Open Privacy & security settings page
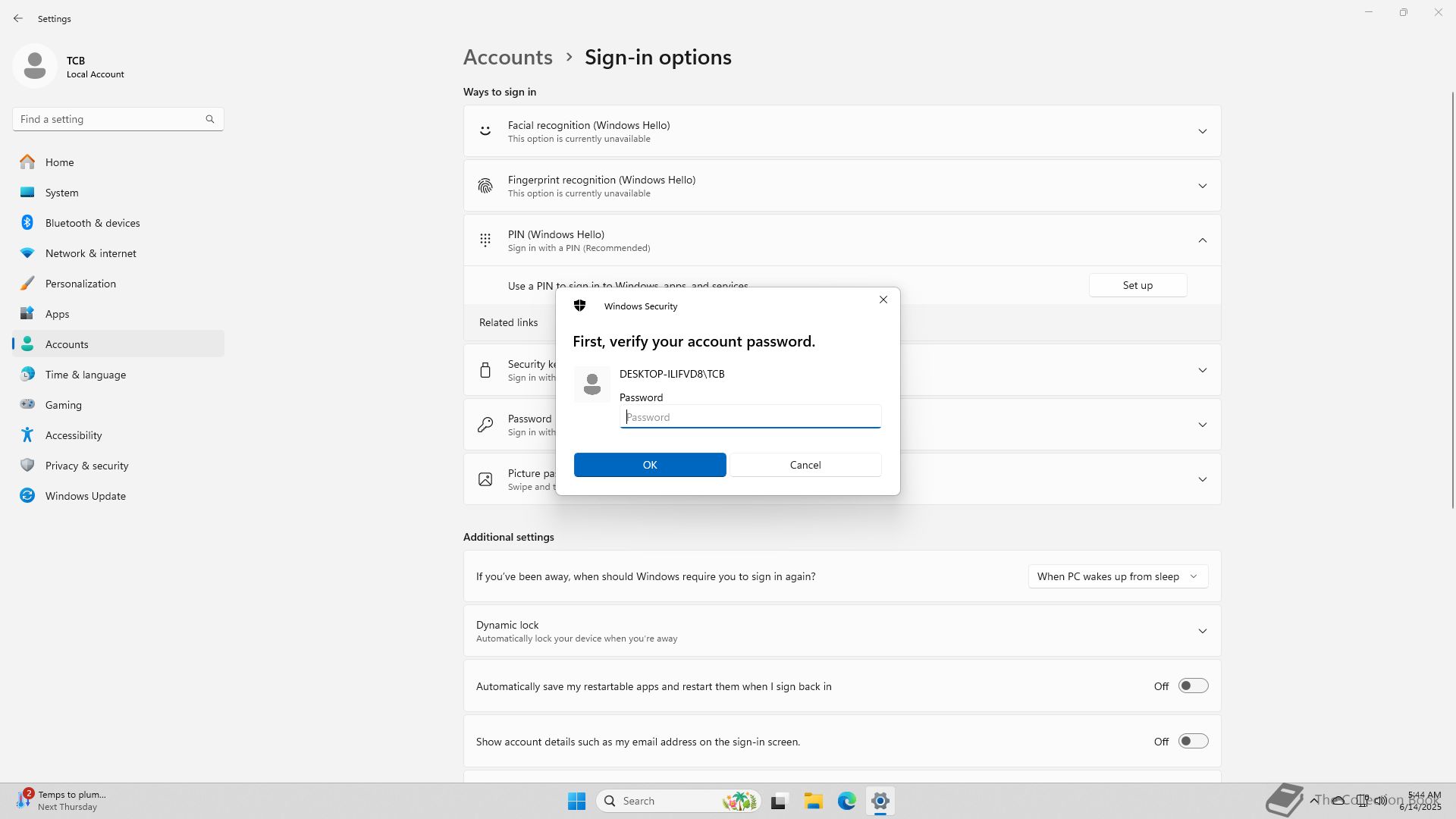Viewport: 1456px width, 819px height. (86, 466)
